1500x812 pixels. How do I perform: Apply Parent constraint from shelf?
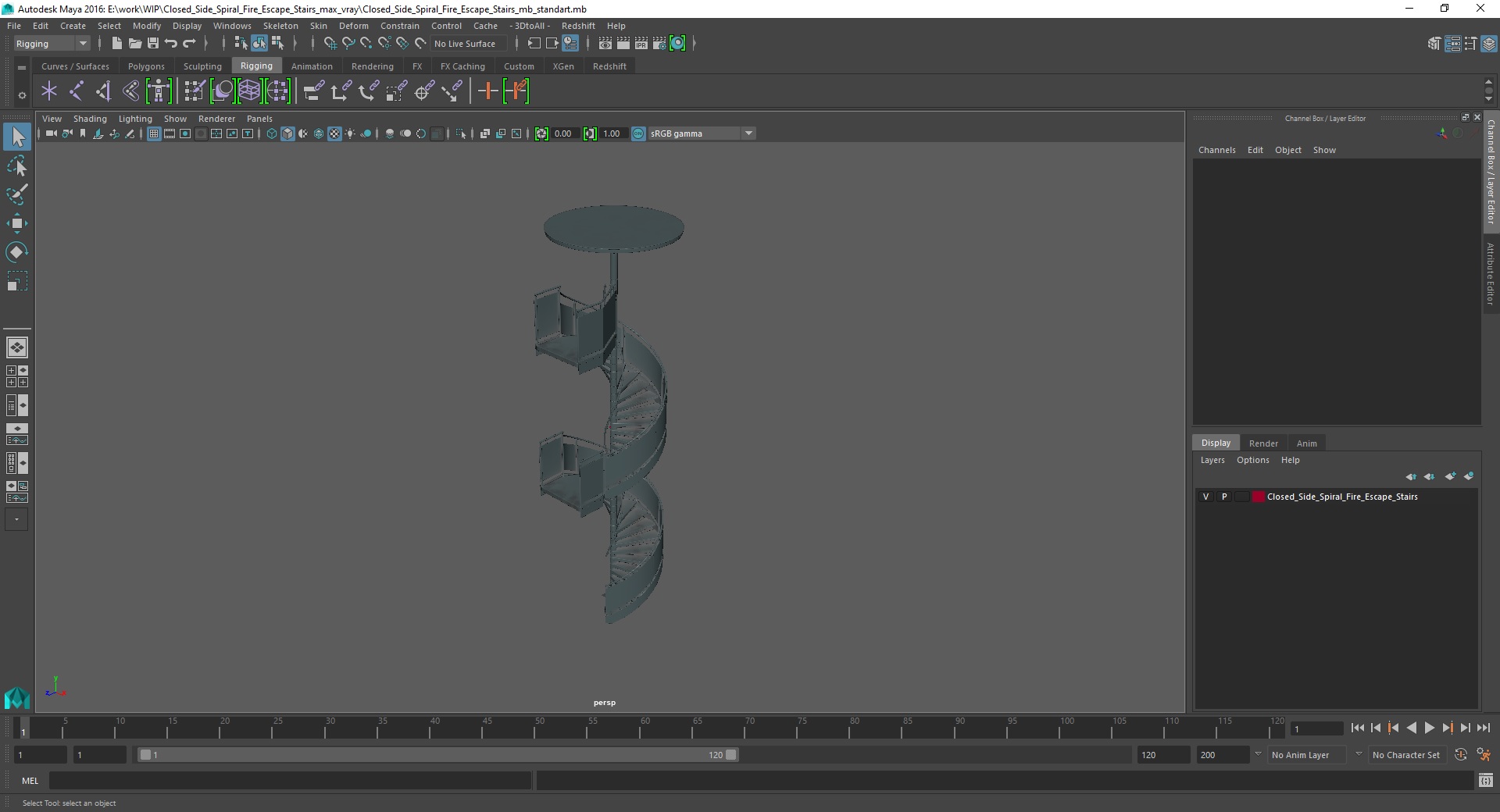(314, 91)
